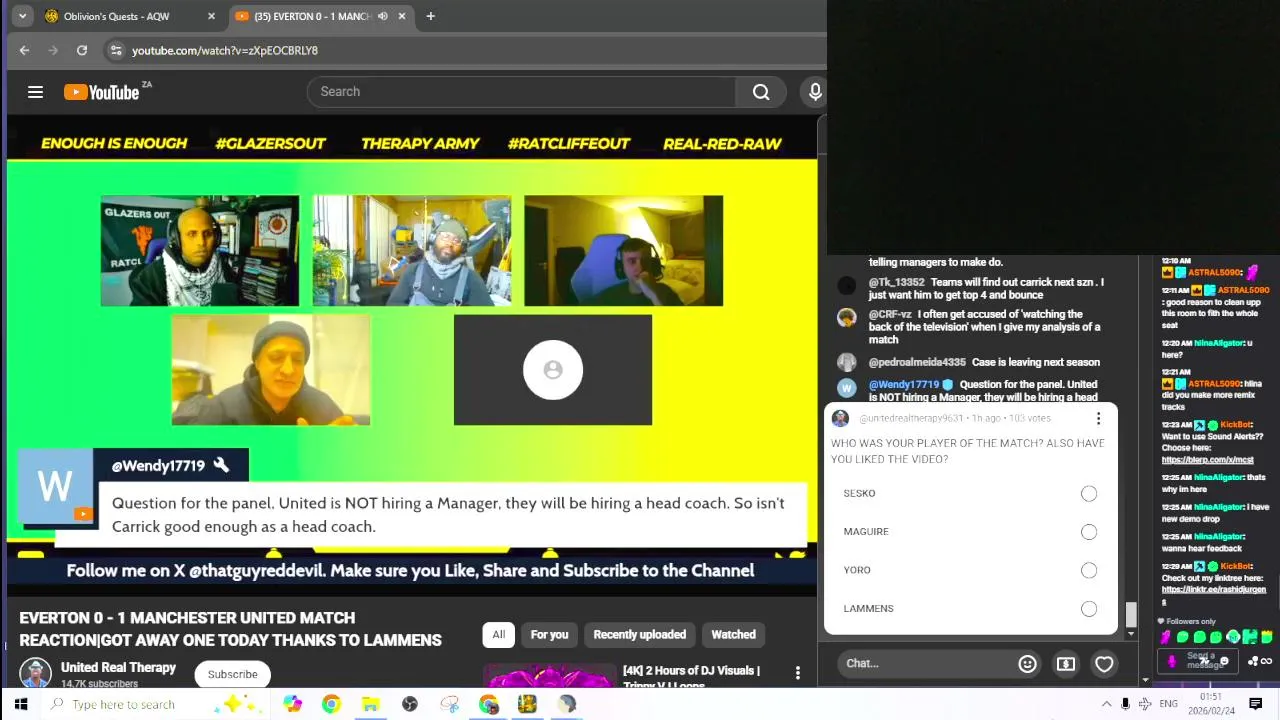Open Super Chat dollar icon
This screenshot has height=720, width=1280.
coord(1066,663)
